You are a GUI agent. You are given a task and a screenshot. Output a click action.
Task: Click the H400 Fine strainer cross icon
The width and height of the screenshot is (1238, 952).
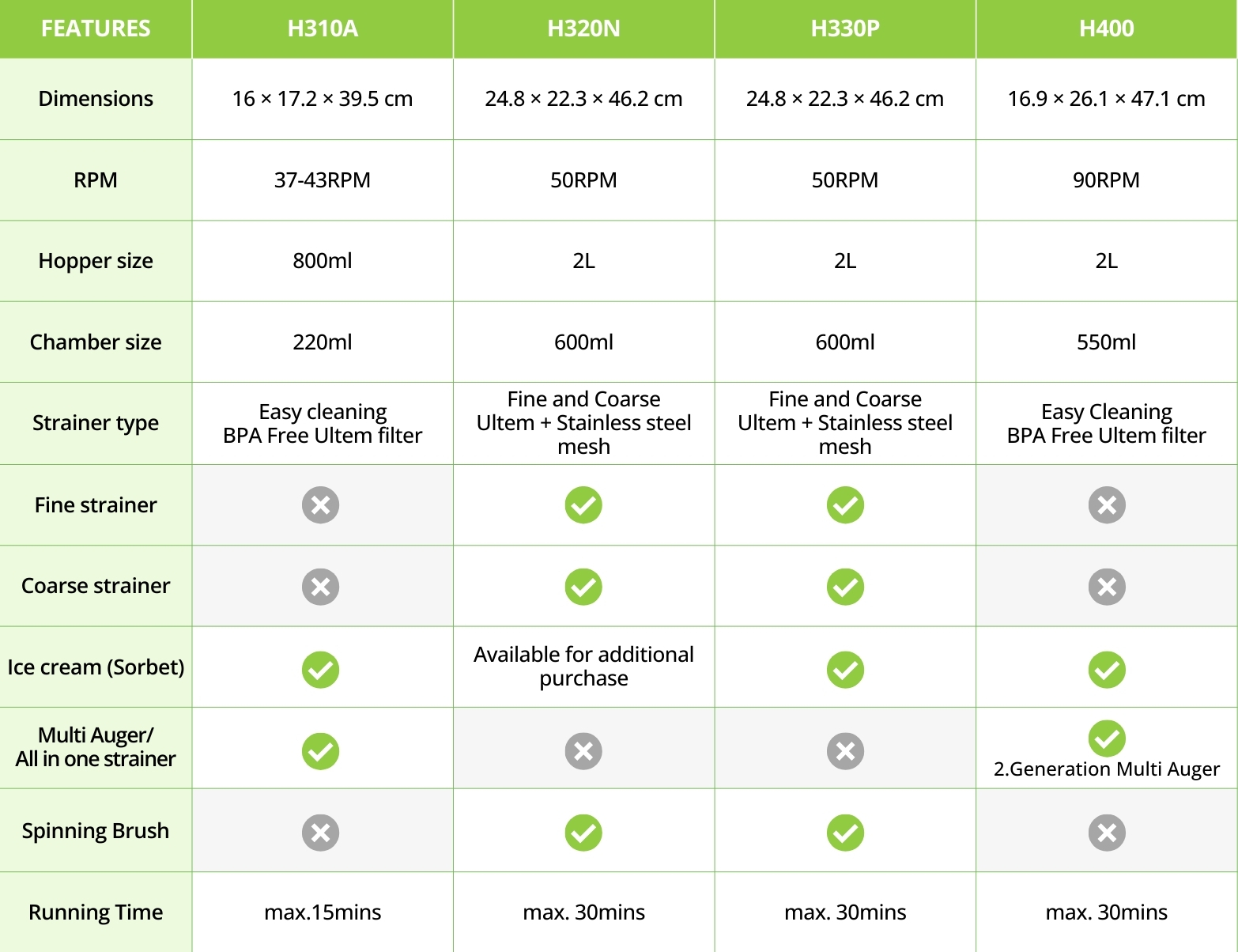coord(1107,504)
